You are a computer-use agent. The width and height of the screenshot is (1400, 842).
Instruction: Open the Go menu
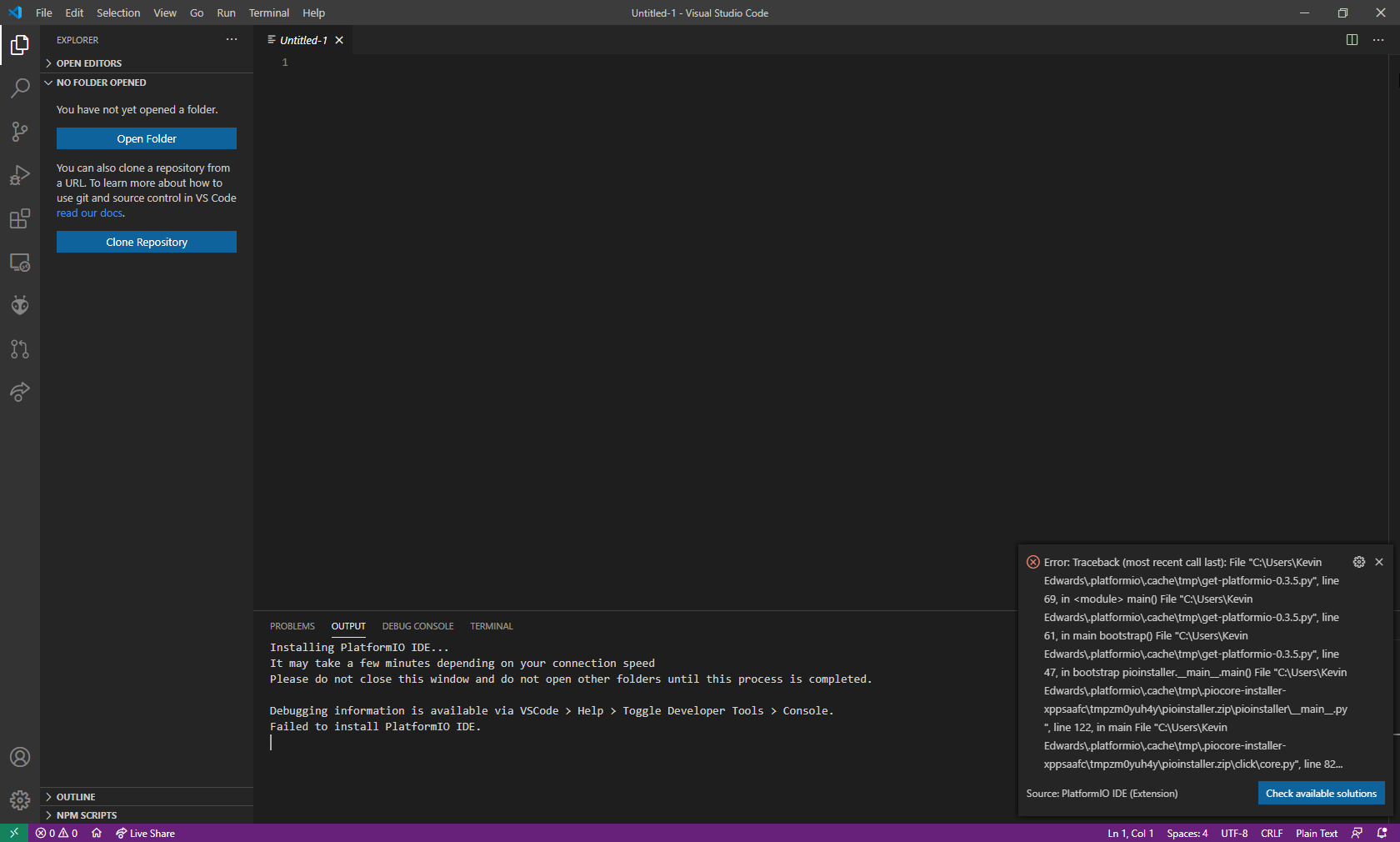197,13
